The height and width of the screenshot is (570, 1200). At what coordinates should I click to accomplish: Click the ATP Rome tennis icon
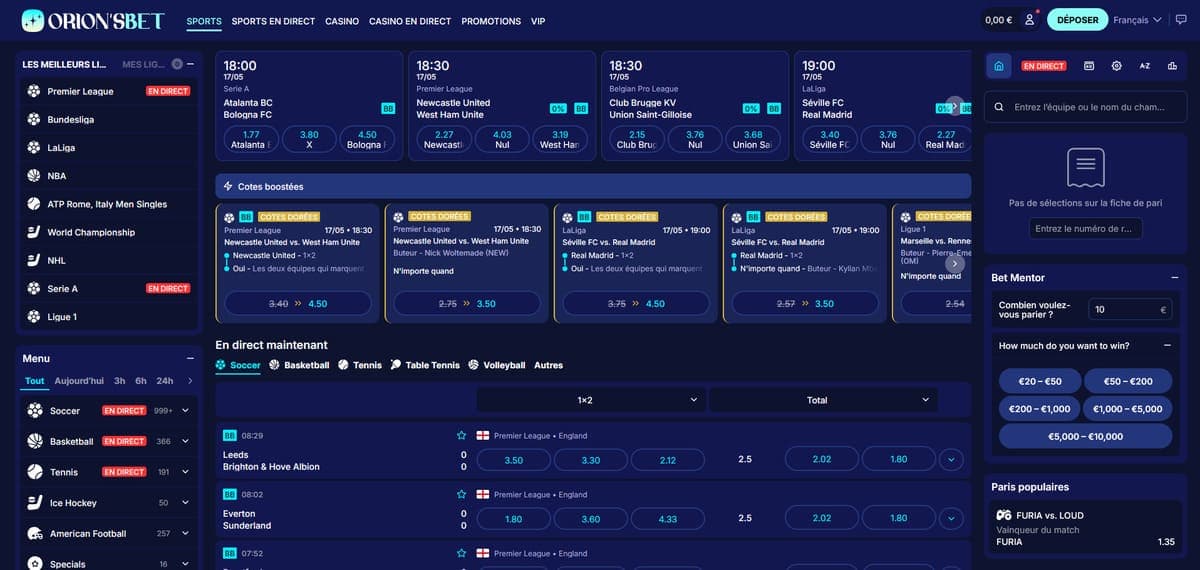coord(34,204)
